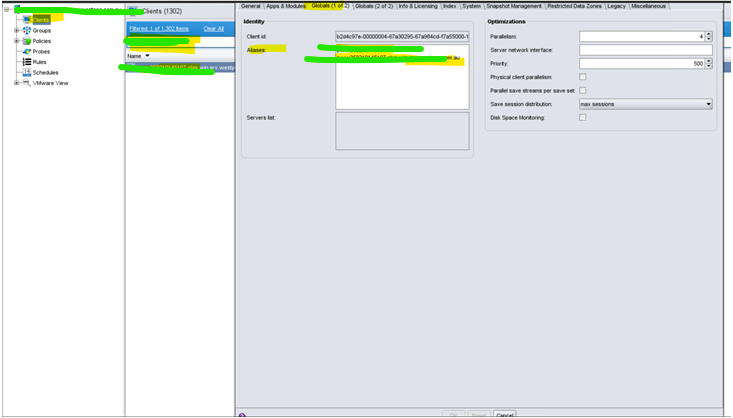Screen dimensions: 733x418
Task: Enable Parallel save streams per save set
Action: click(582, 90)
